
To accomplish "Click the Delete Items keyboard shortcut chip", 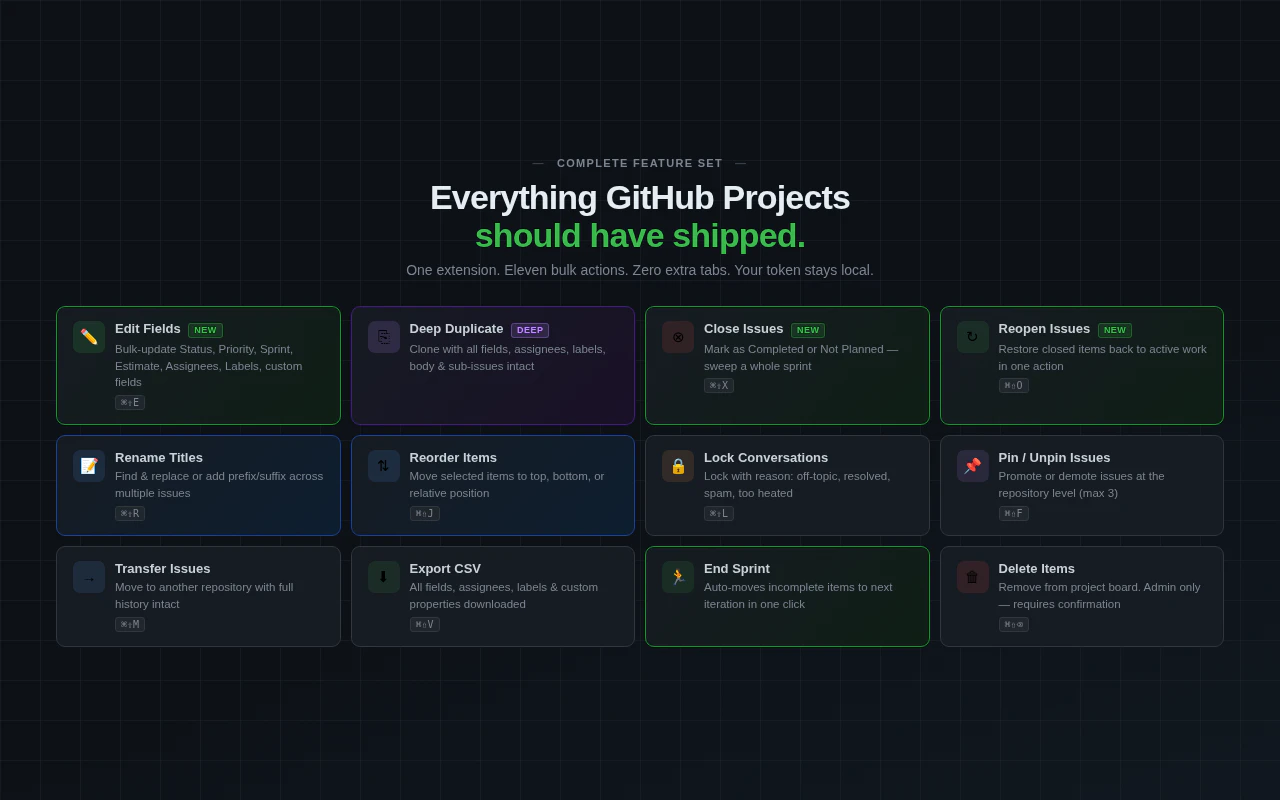I will coord(1013,625).
